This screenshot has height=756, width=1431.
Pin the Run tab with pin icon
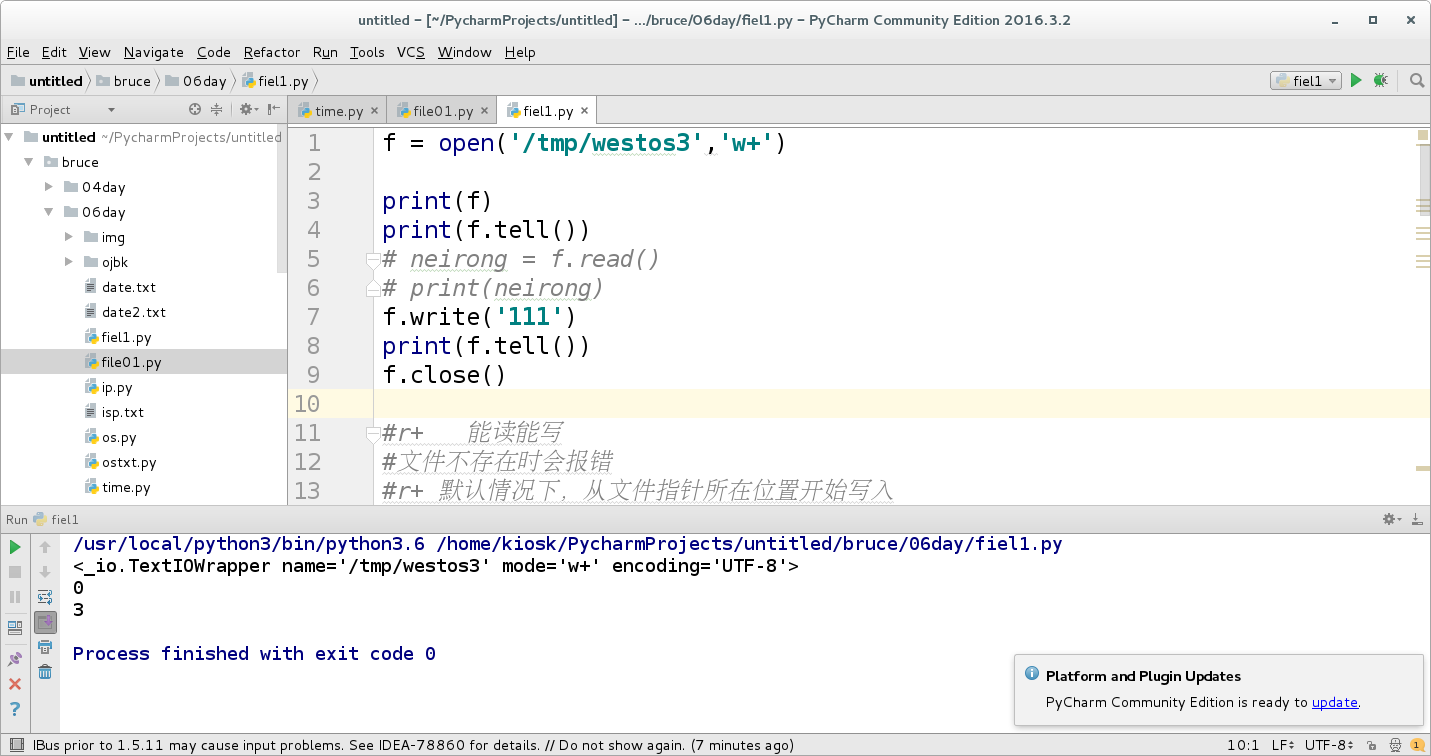pyautogui.click(x=15, y=659)
